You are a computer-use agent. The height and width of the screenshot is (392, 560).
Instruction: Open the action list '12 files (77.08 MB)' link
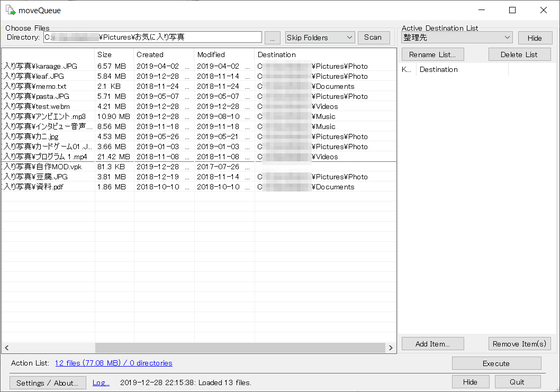click(114, 363)
